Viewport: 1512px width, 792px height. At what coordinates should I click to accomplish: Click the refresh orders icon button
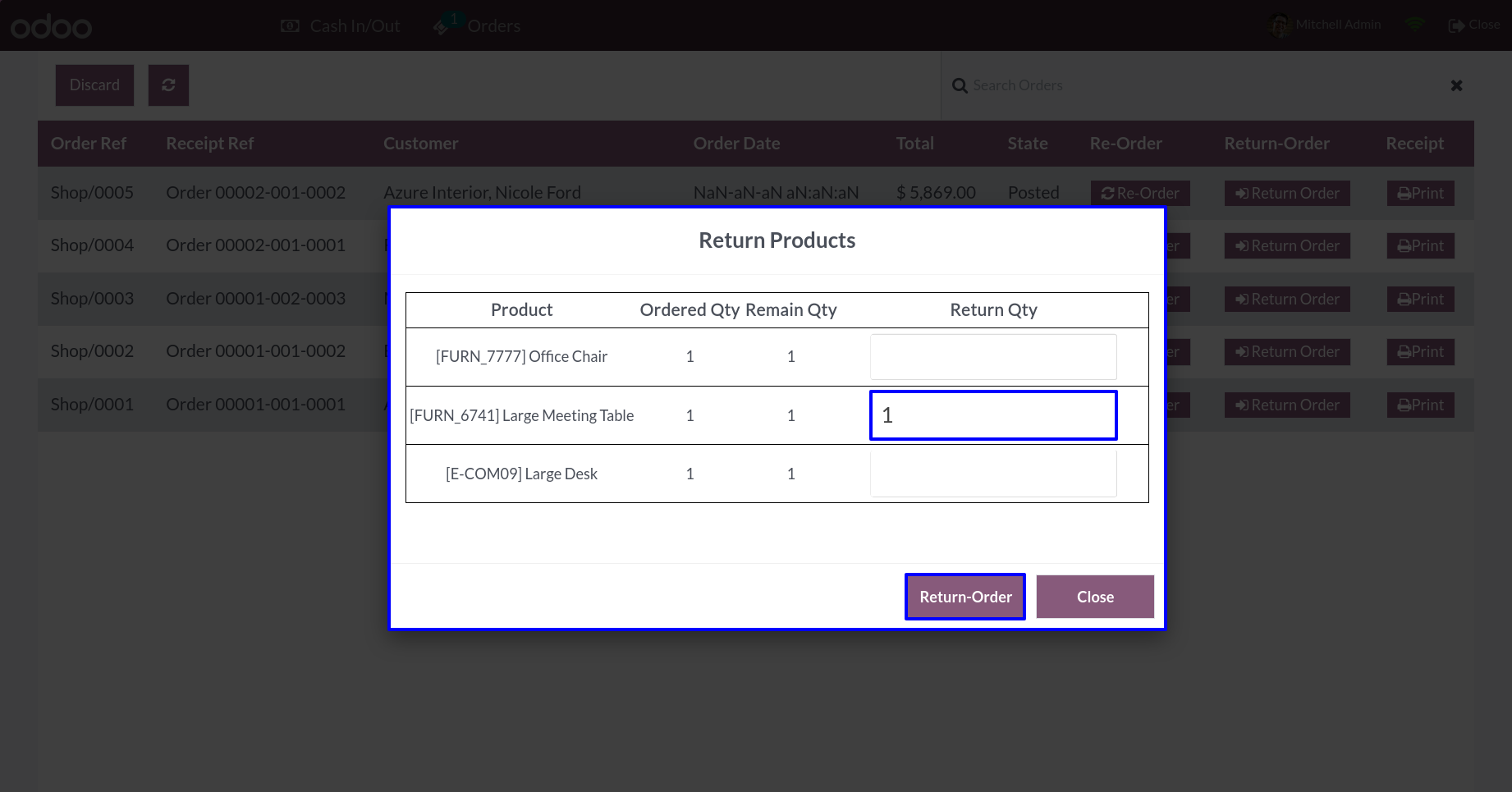(168, 85)
